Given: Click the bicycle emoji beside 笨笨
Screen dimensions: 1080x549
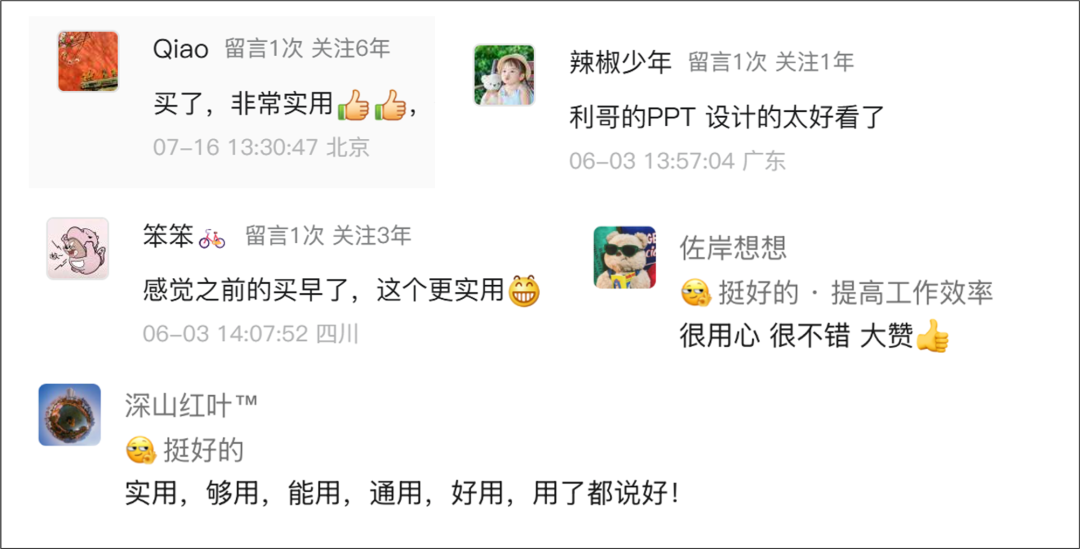Looking at the screenshot, I should (211, 238).
